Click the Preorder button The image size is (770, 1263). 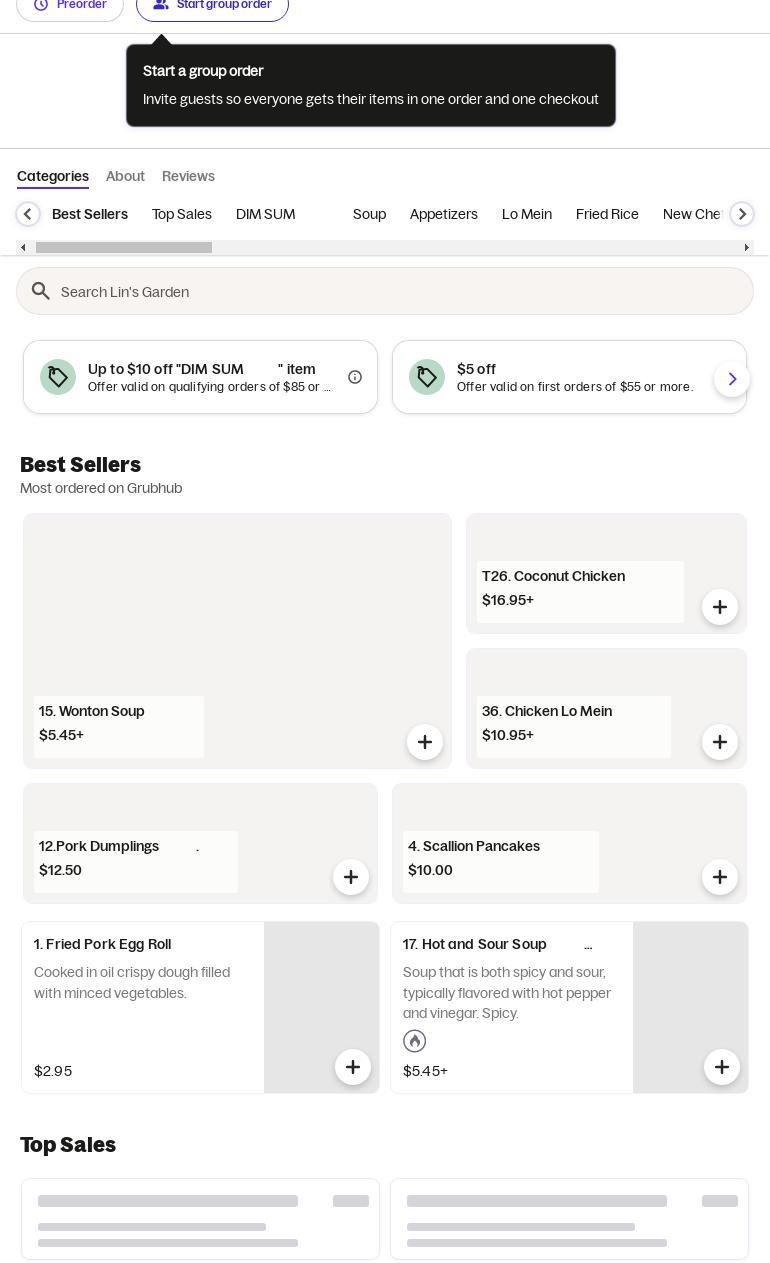[x=70, y=6]
